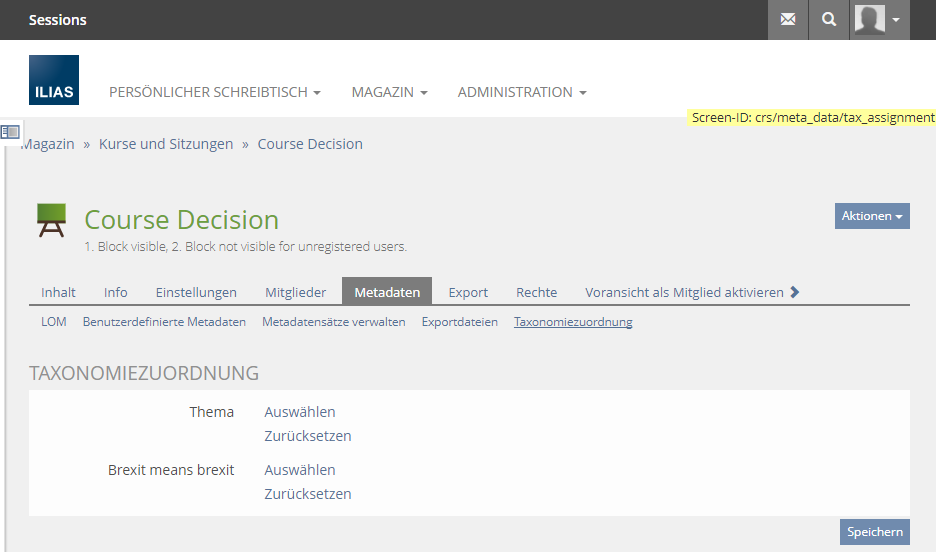
Task: Open the Magazin dropdown menu
Action: pyautogui.click(x=389, y=92)
